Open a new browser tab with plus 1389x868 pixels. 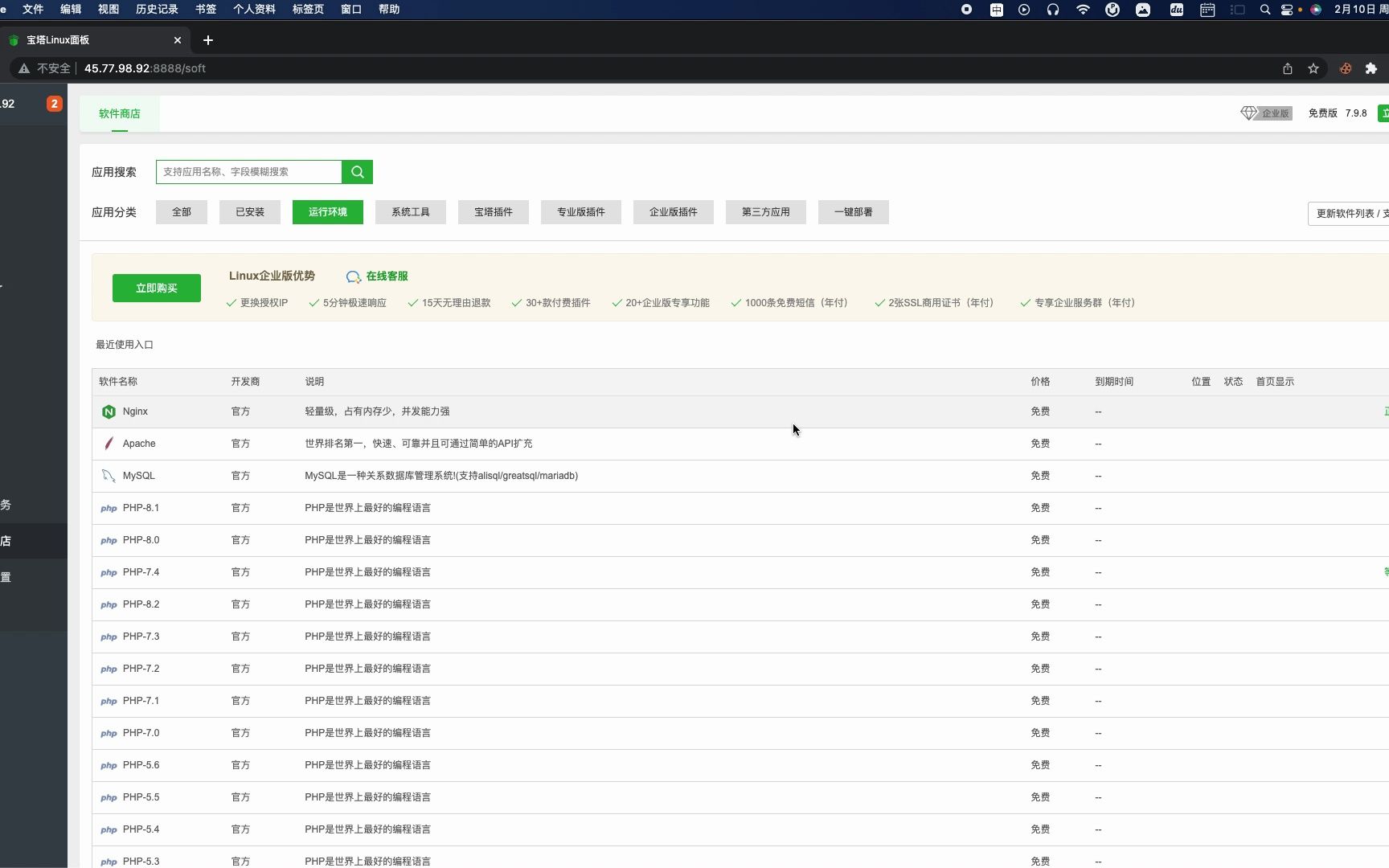[208, 40]
